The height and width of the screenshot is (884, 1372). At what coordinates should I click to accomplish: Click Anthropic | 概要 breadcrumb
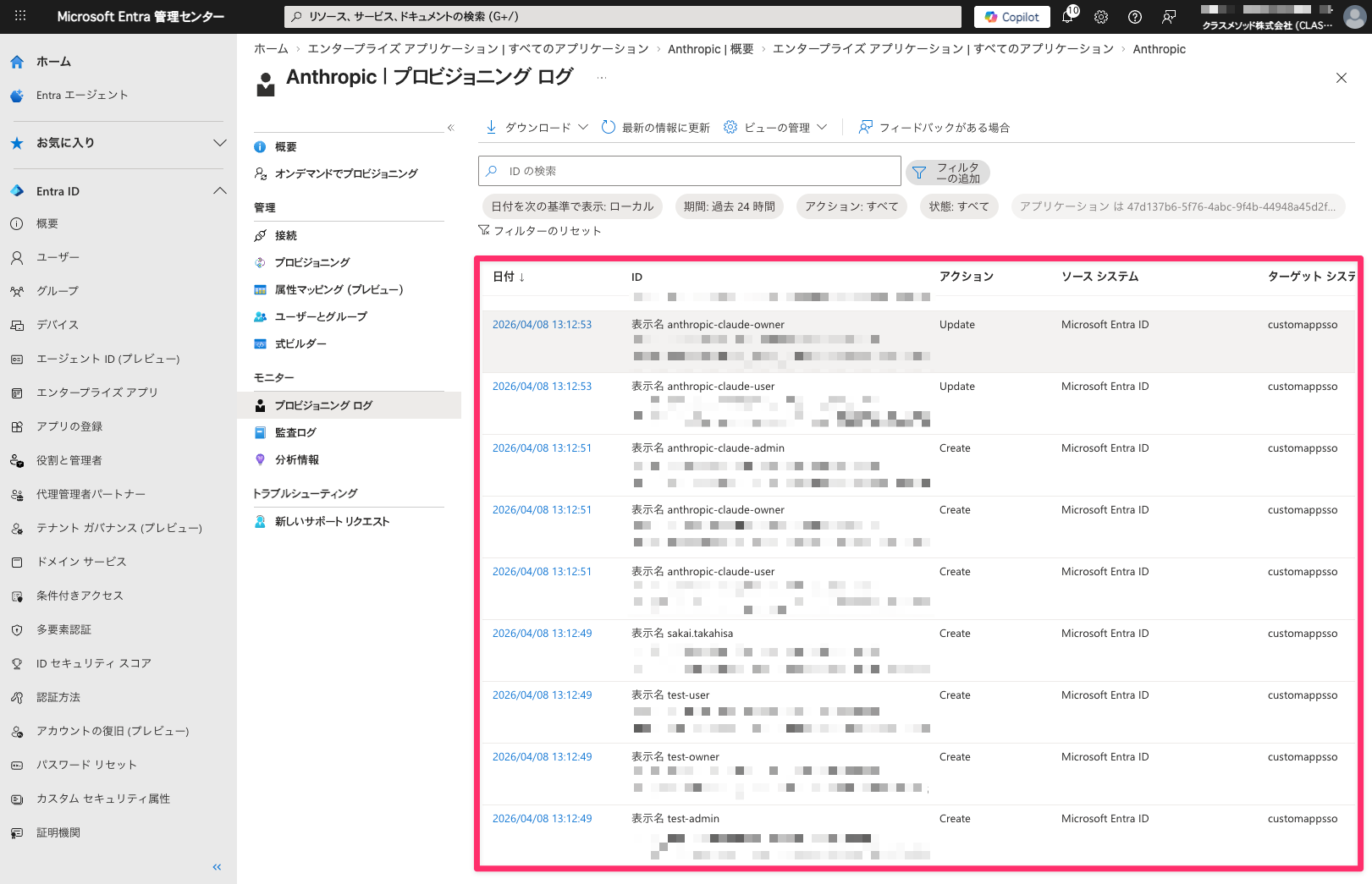click(x=711, y=49)
